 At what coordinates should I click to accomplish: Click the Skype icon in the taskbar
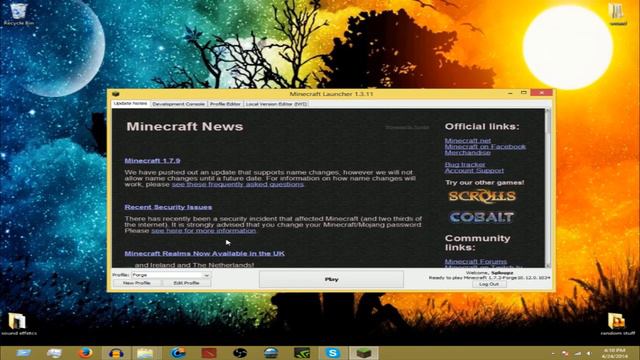[333, 353]
